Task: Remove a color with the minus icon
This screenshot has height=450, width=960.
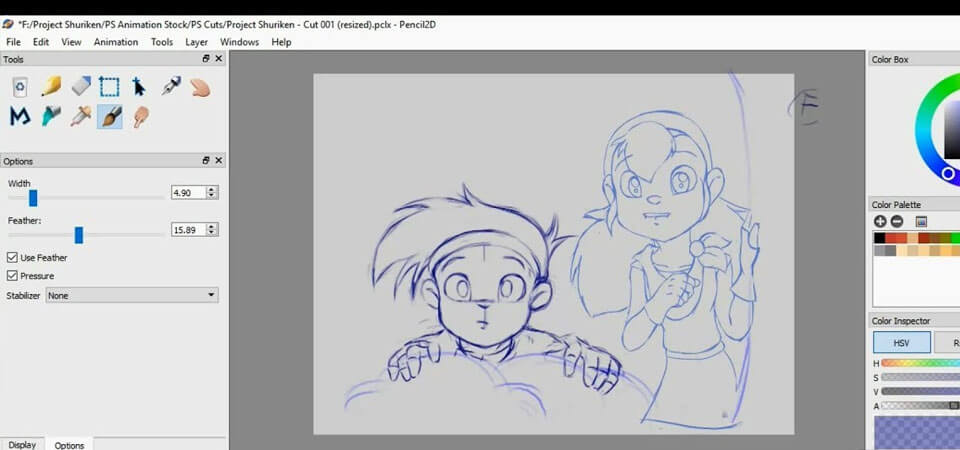Action: [x=896, y=222]
